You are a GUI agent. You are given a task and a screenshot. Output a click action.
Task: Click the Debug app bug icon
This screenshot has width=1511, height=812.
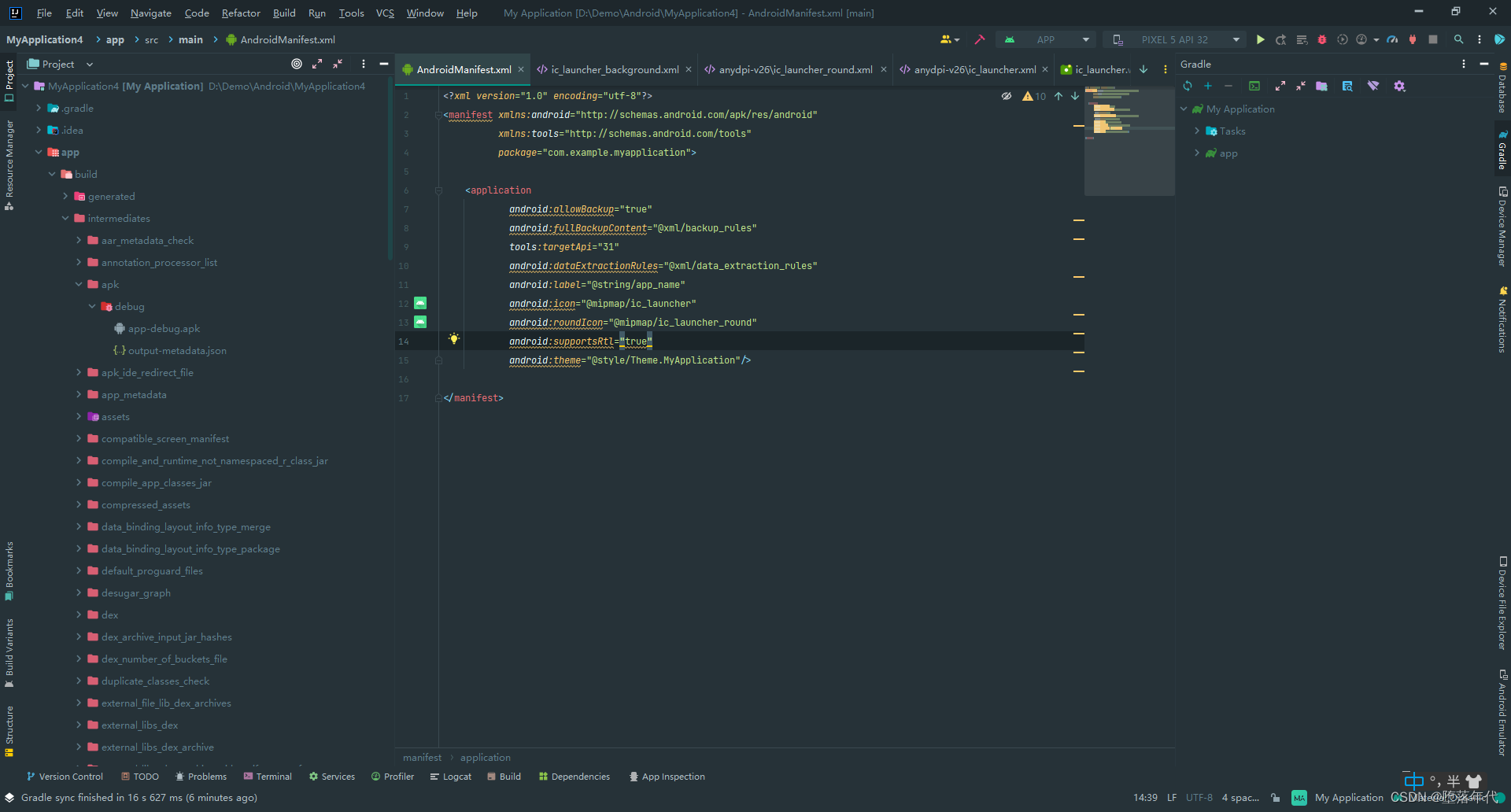[1322, 39]
